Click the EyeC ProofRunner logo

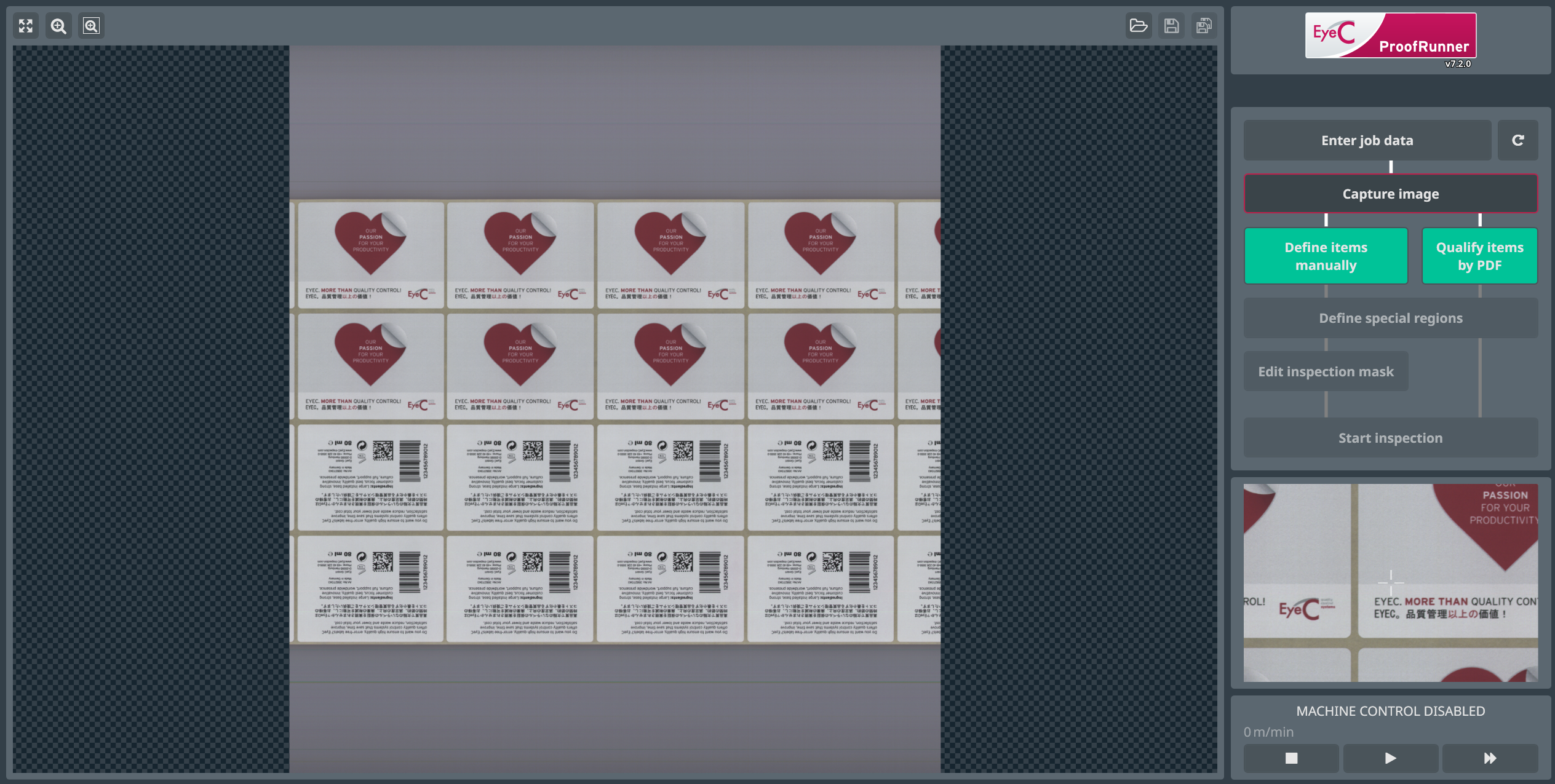[x=1390, y=36]
